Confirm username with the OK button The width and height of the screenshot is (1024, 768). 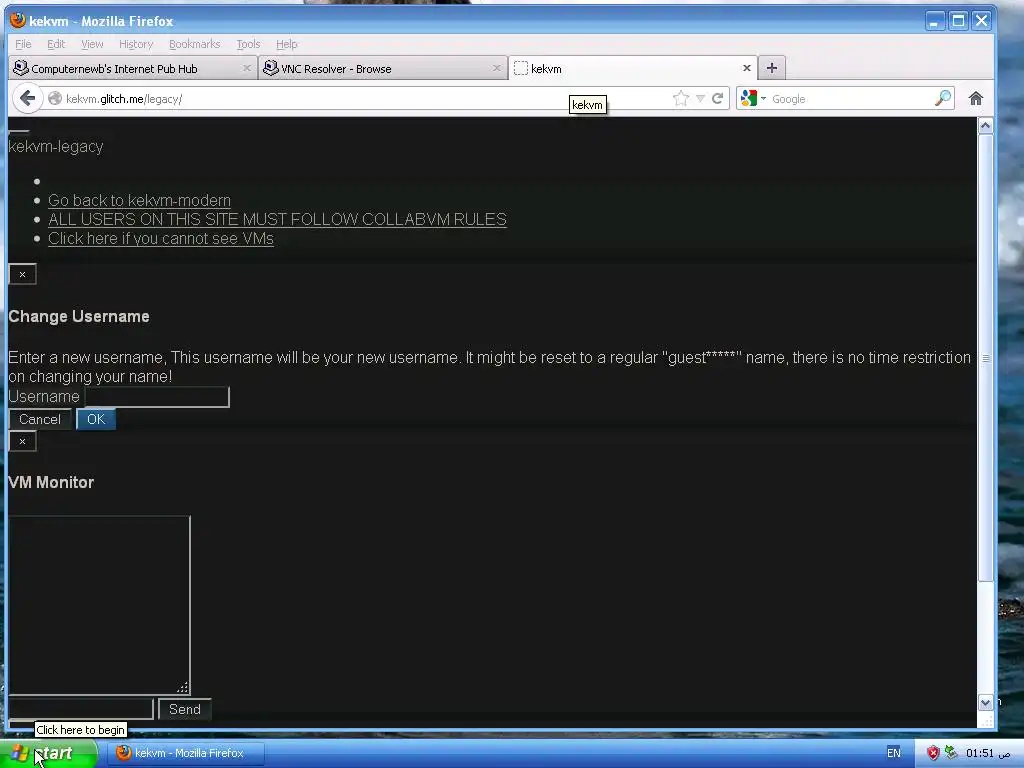click(96, 419)
